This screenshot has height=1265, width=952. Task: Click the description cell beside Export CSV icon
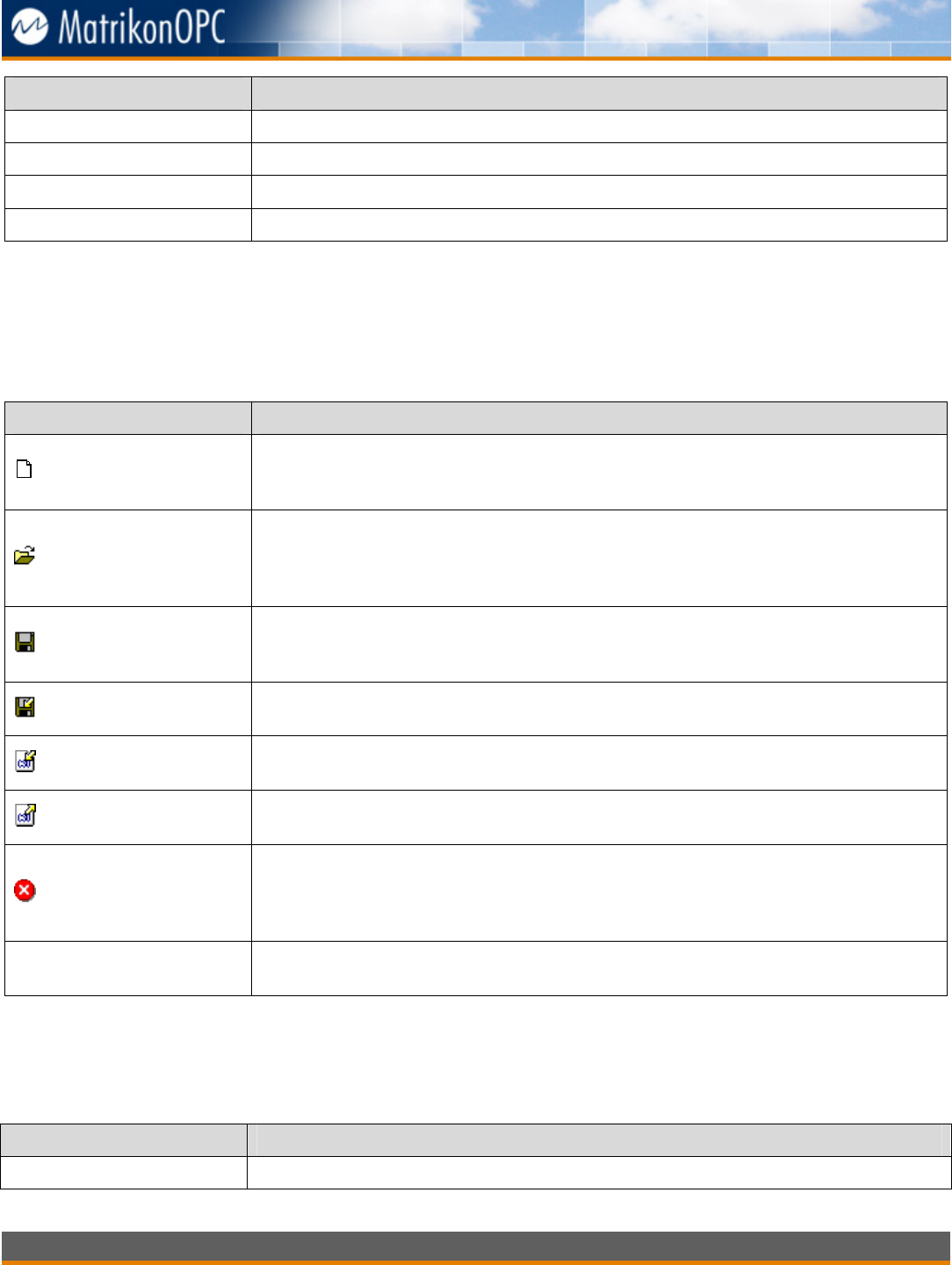598,817
